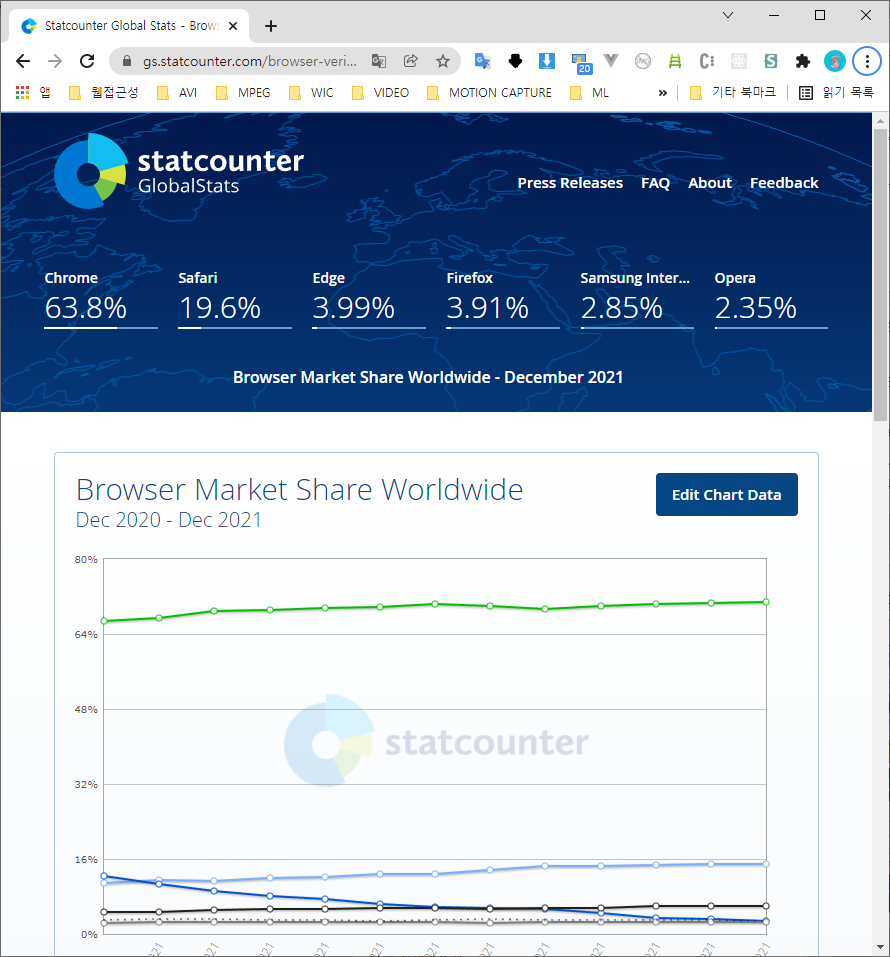Click the browser forward arrow
Screen dimensions: 890x957
pos(55,61)
